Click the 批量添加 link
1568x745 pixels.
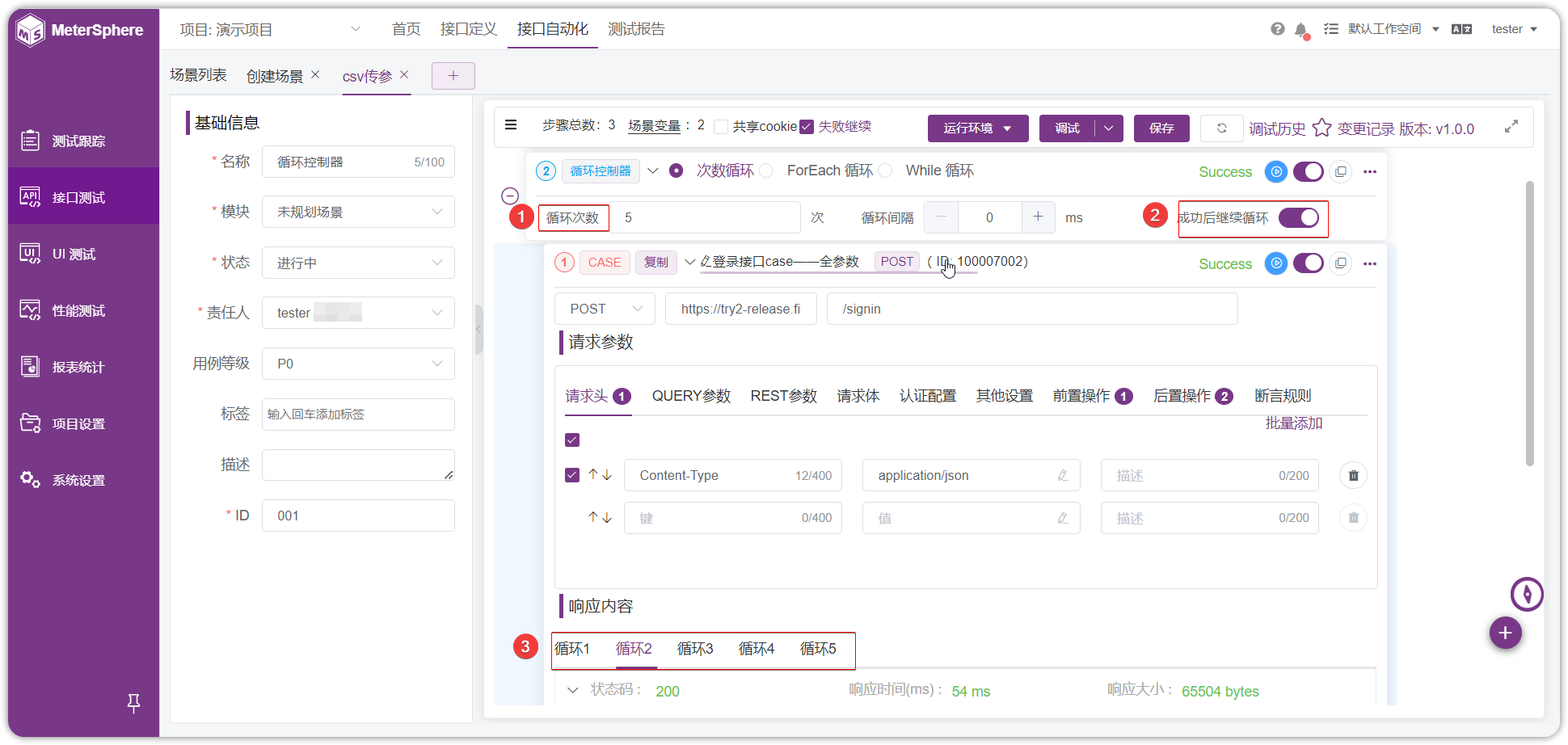1293,423
